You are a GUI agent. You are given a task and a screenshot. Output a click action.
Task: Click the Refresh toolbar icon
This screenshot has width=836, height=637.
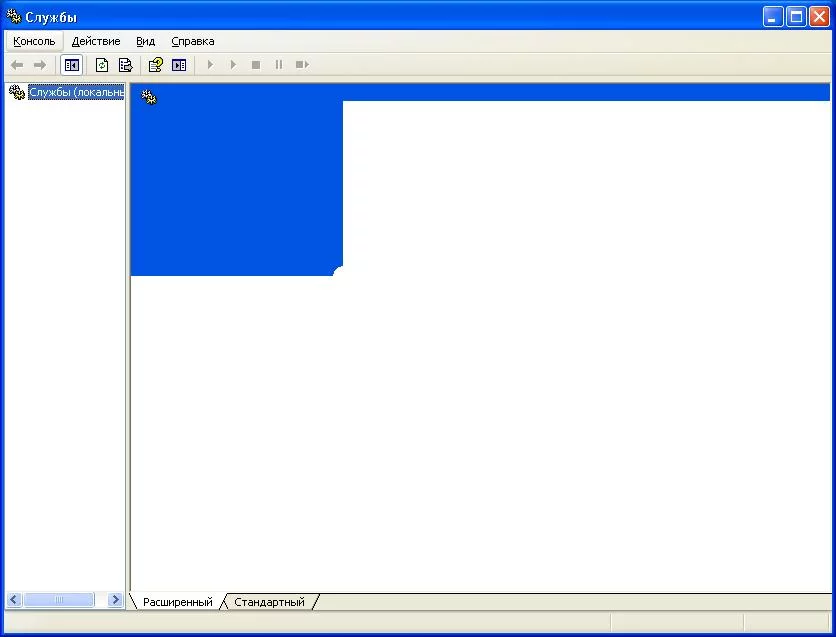(x=102, y=65)
